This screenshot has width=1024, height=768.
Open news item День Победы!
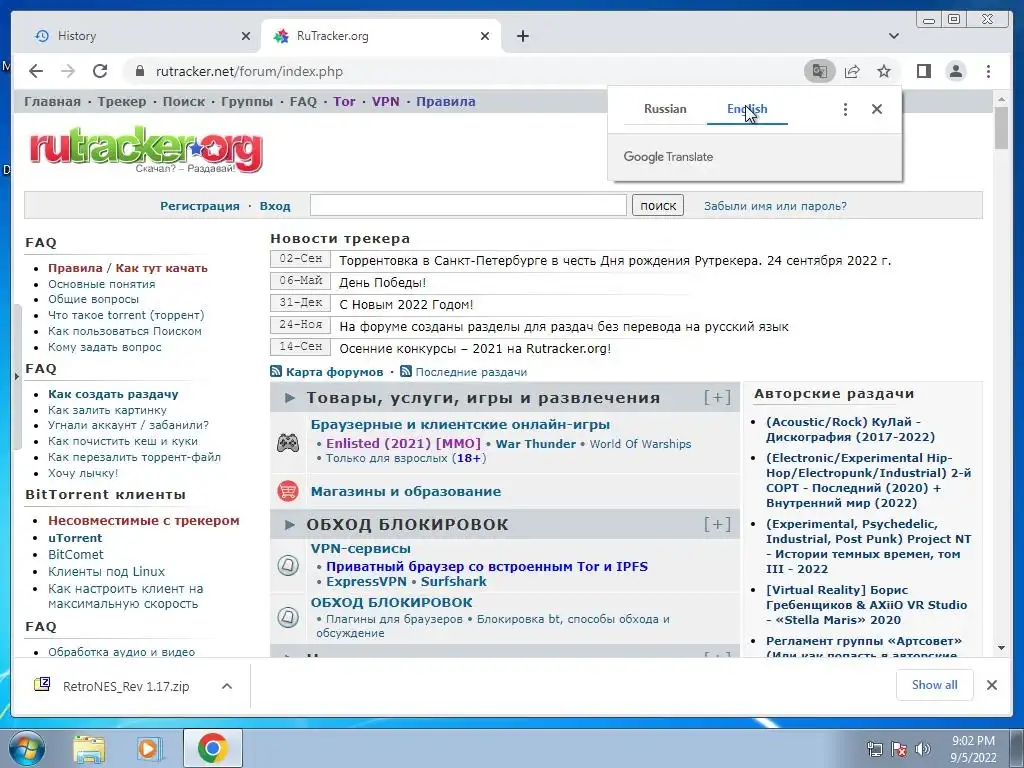[382, 282]
